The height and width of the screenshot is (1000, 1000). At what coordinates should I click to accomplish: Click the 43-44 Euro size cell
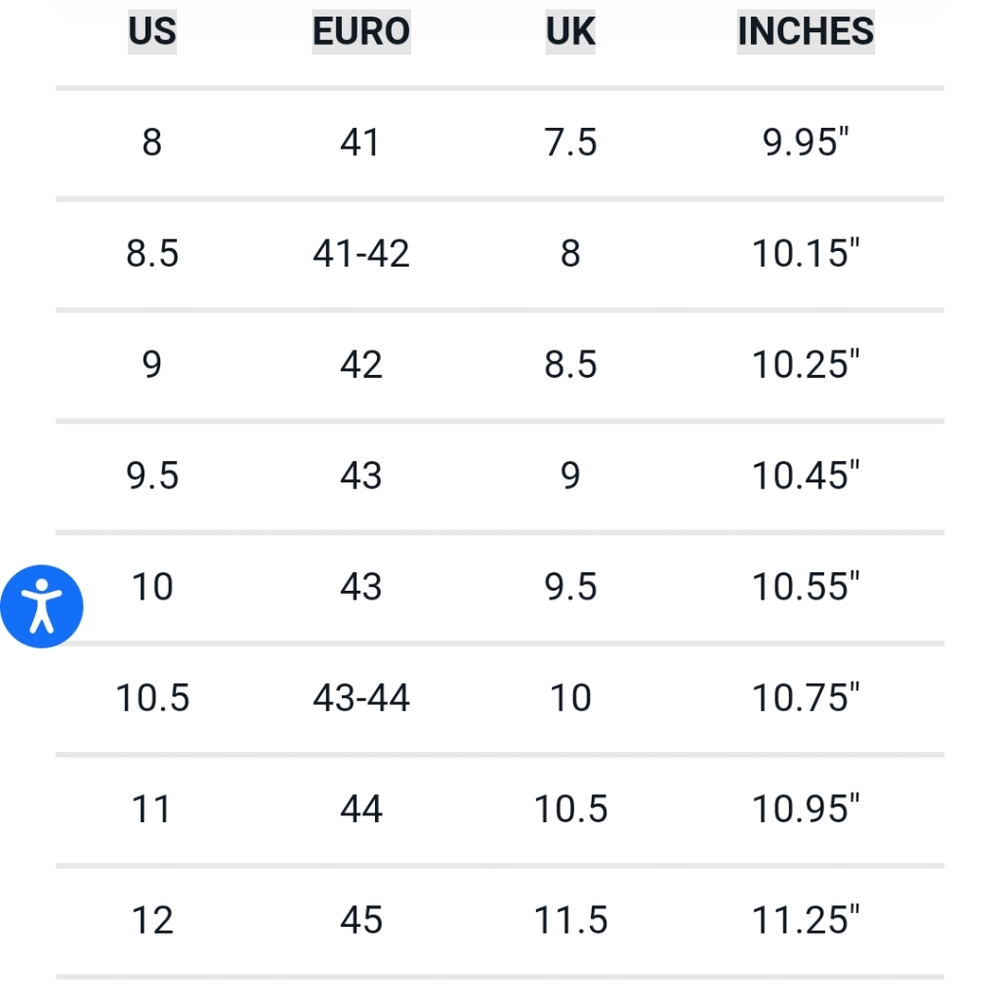[361, 698]
